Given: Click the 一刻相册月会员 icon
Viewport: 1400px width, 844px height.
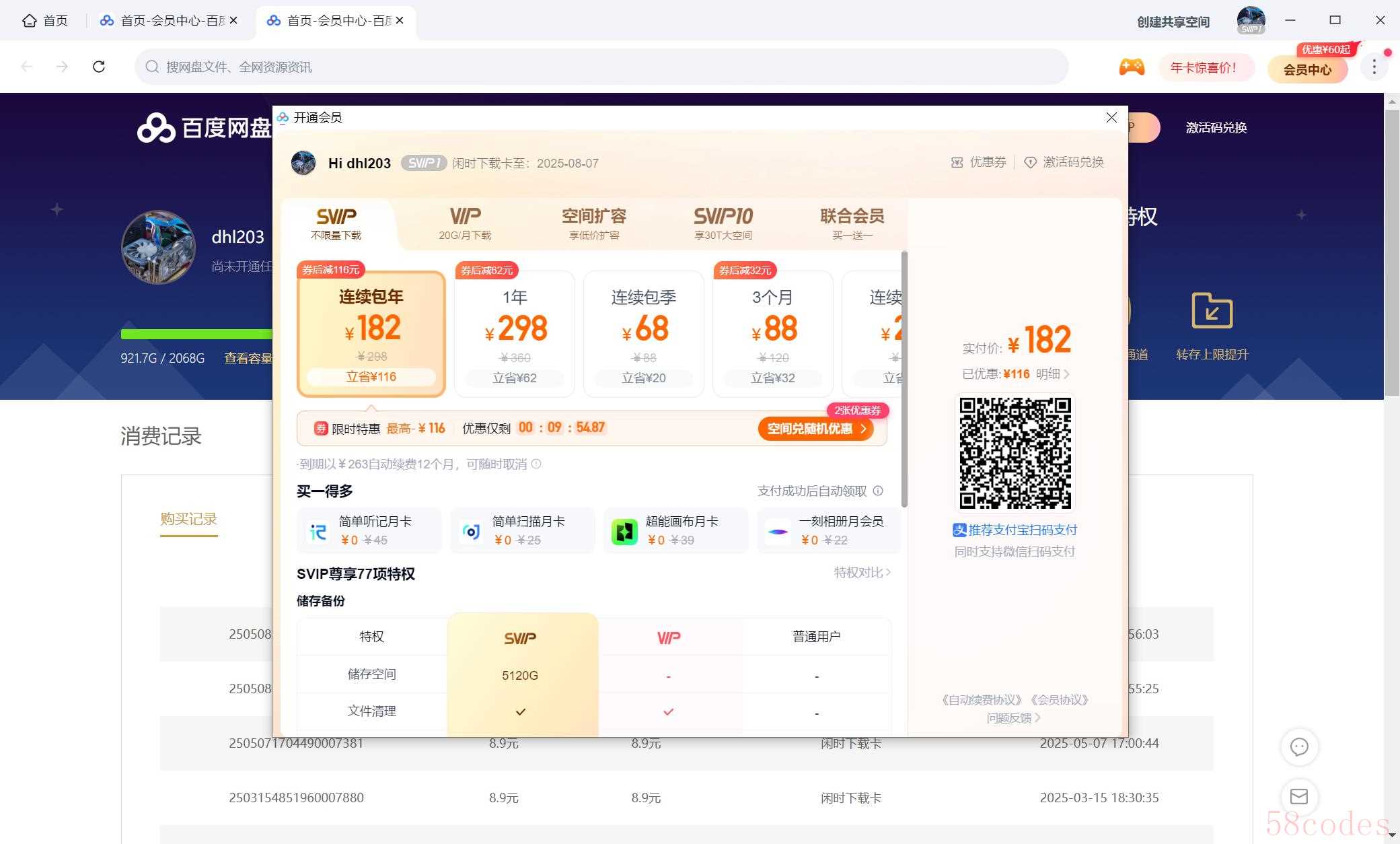Looking at the screenshot, I should click(778, 531).
